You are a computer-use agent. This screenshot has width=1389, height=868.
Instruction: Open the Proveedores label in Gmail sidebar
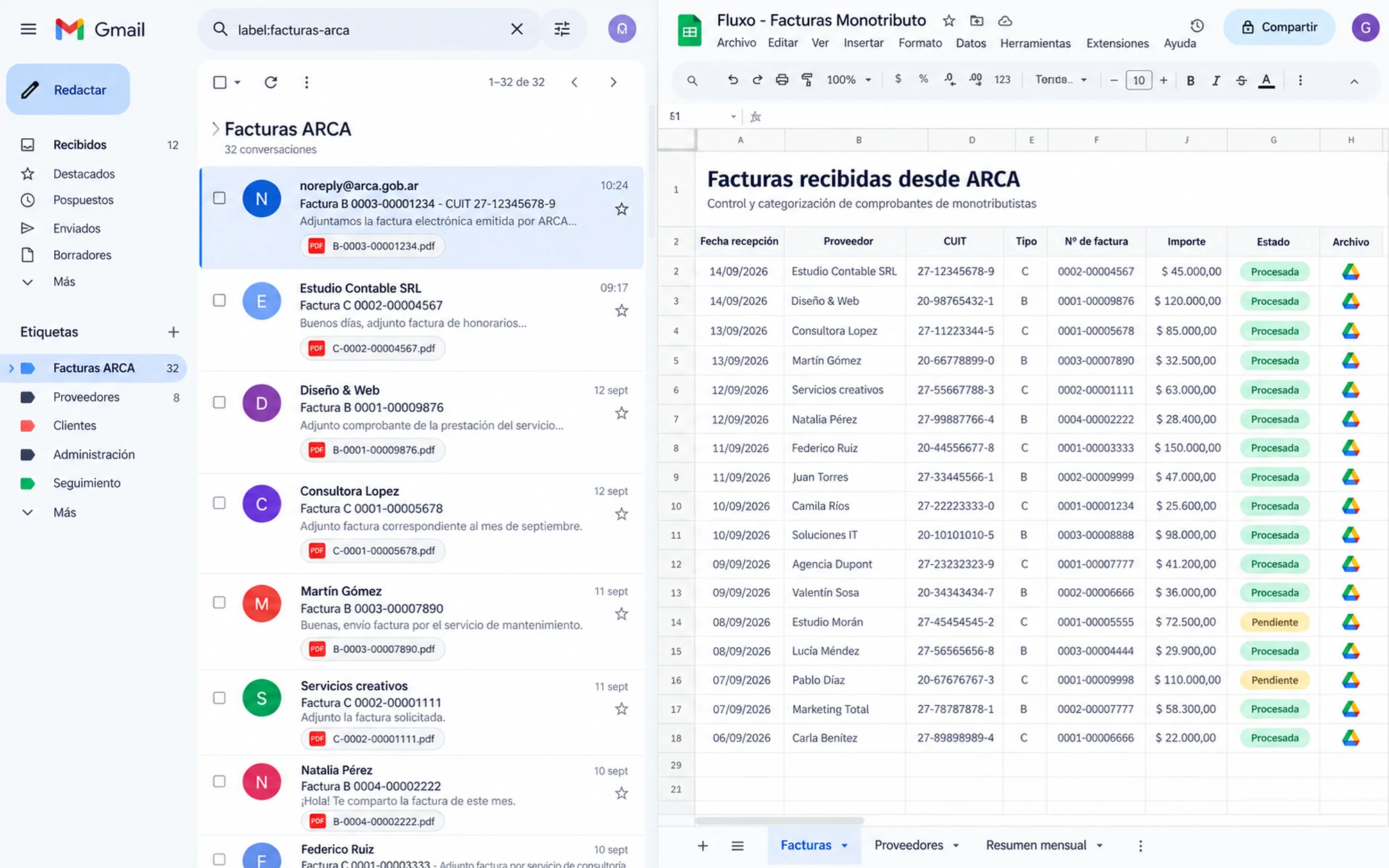click(x=95, y=397)
